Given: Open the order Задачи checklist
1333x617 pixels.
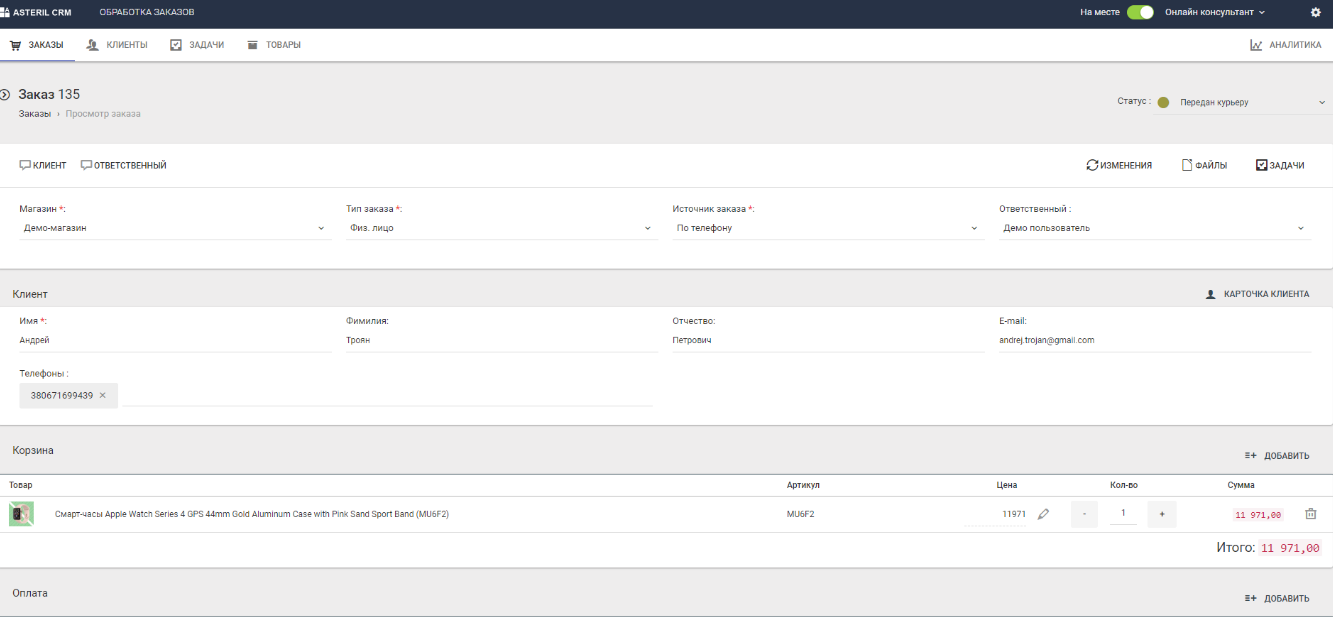Looking at the screenshot, I should [x=1280, y=165].
